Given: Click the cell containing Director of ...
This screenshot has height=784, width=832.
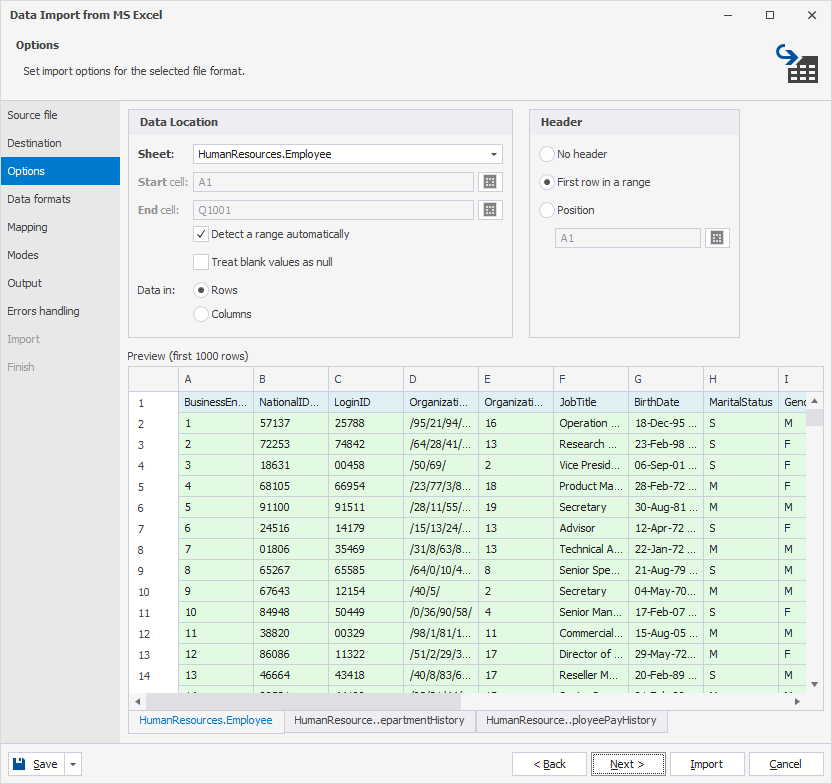Looking at the screenshot, I should coord(591,654).
